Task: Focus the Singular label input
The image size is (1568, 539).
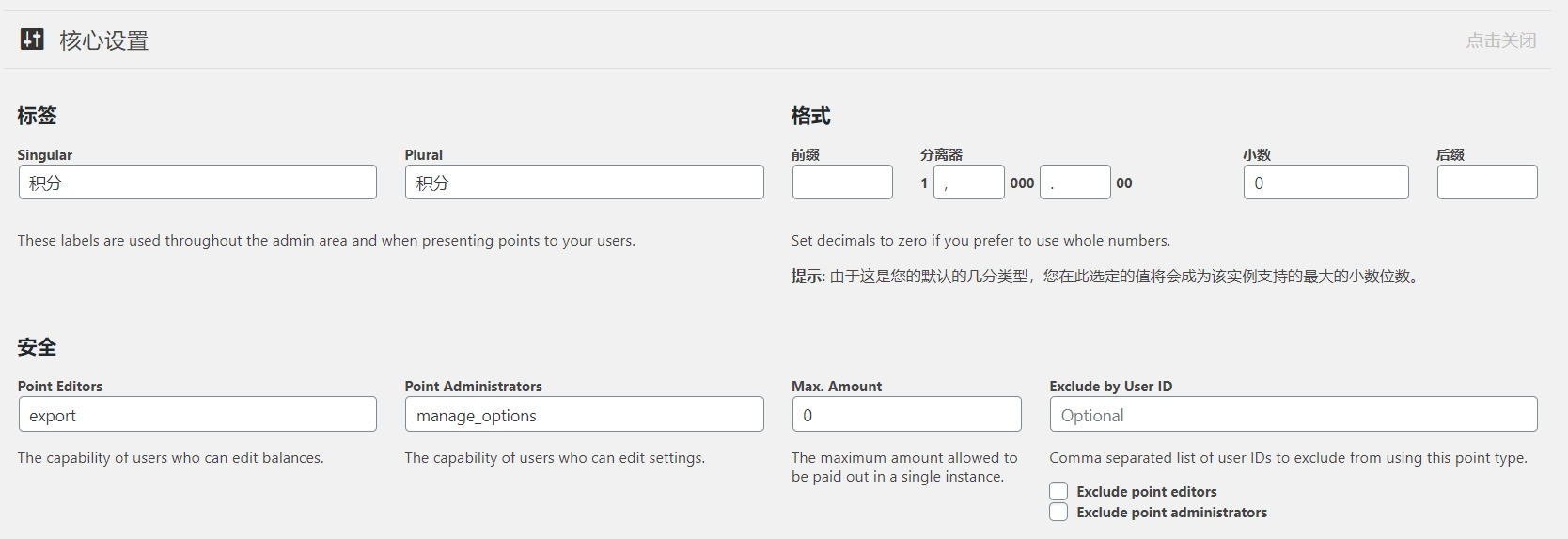Action: point(197,182)
